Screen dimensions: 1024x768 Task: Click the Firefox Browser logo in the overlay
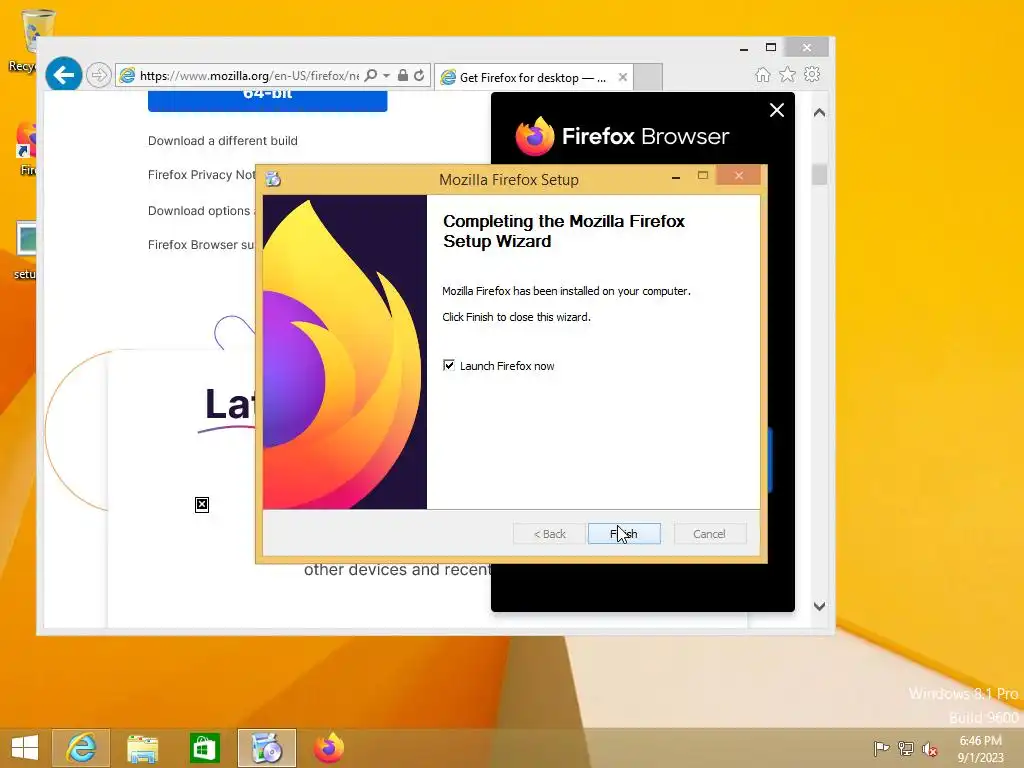622,136
